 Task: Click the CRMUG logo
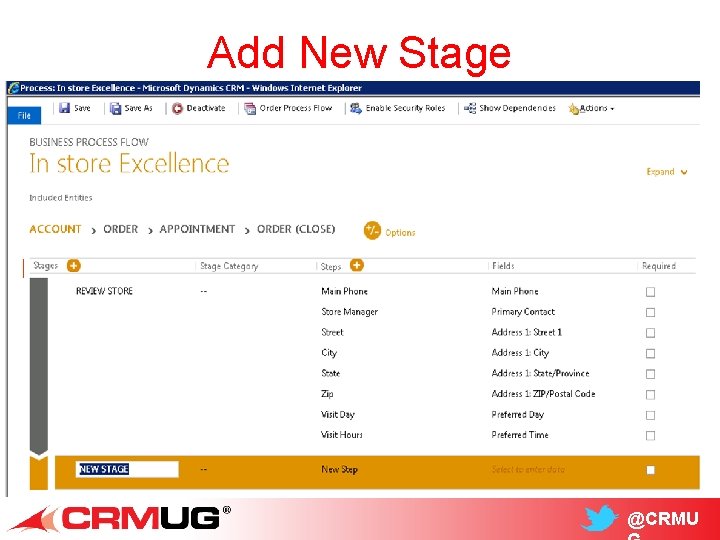(x=120, y=519)
